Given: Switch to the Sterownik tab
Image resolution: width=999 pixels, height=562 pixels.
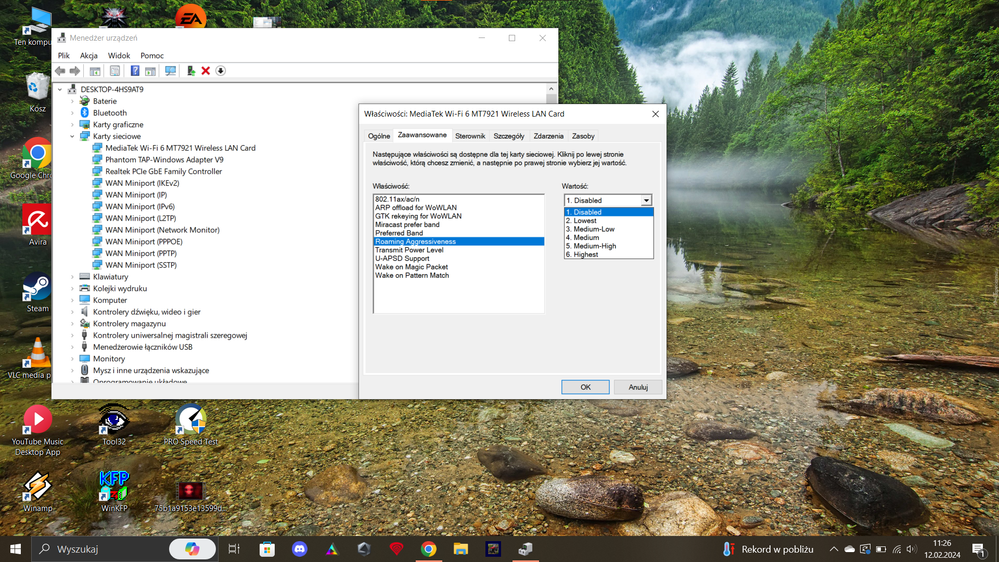Looking at the screenshot, I should point(470,136).
